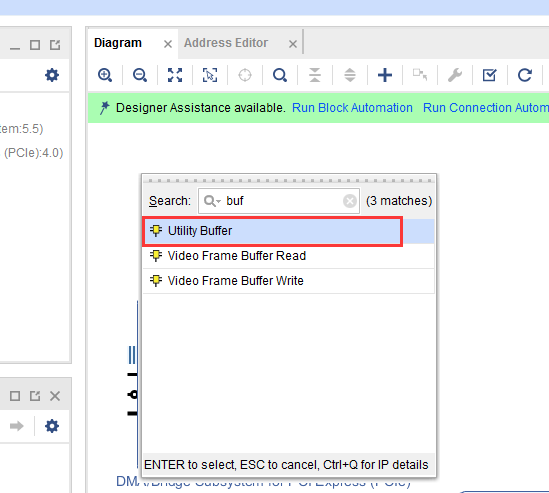Switch to the Address Editor tab

click(226, 43)
